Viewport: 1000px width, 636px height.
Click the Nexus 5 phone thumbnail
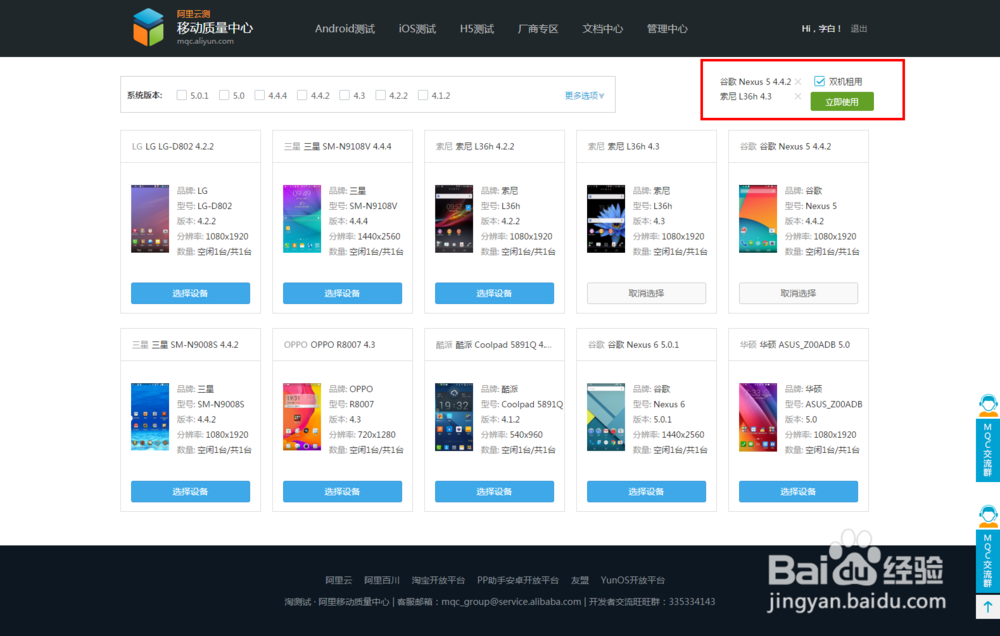(758, 219)
